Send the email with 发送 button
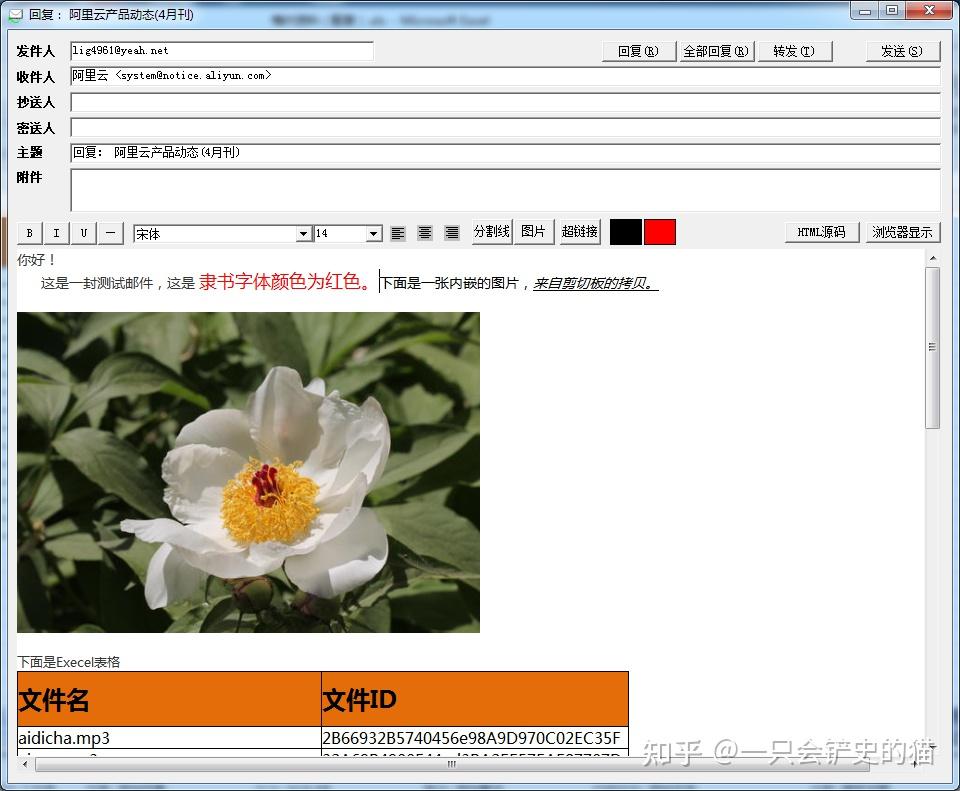The height and width of the screenshot is (791, 960). pyautogui.click(x=901, y=50)
